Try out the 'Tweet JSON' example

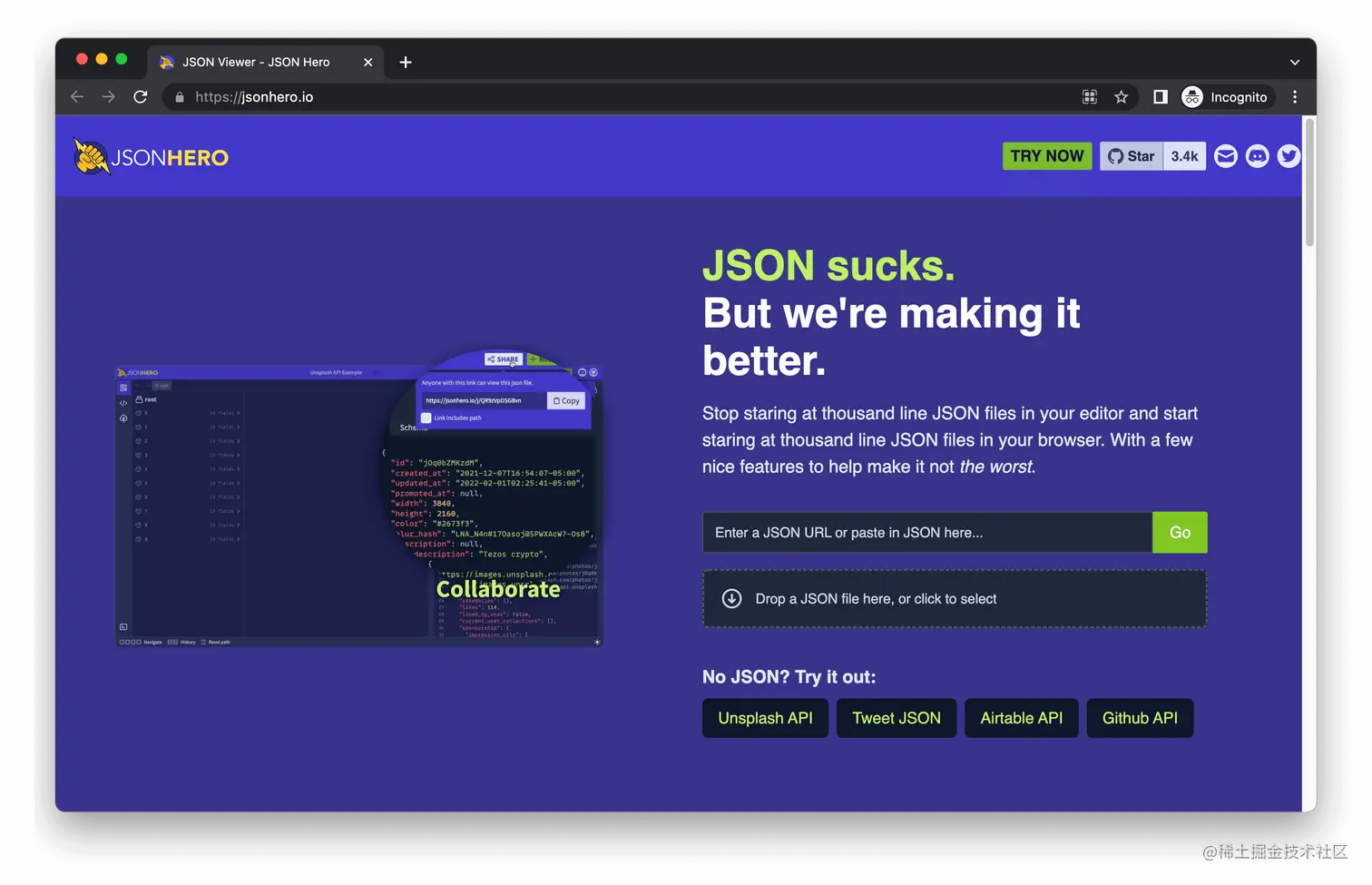click(896, 718)
